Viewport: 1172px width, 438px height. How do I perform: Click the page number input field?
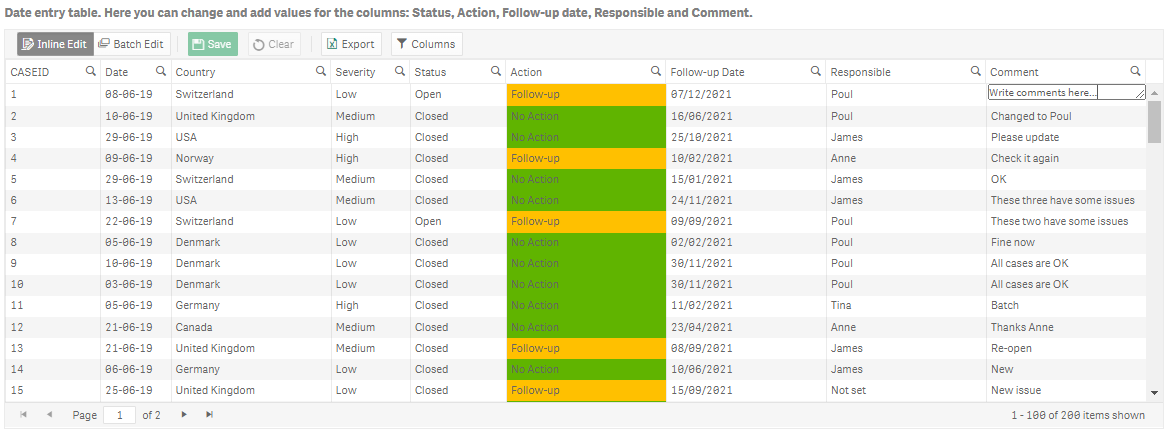coord(119,414)
